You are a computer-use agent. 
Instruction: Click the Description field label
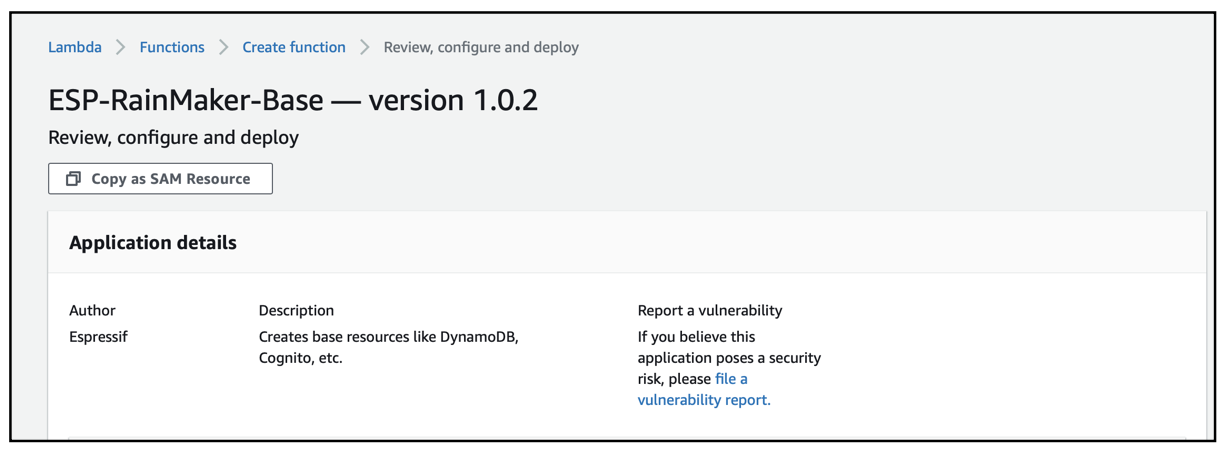296,310
